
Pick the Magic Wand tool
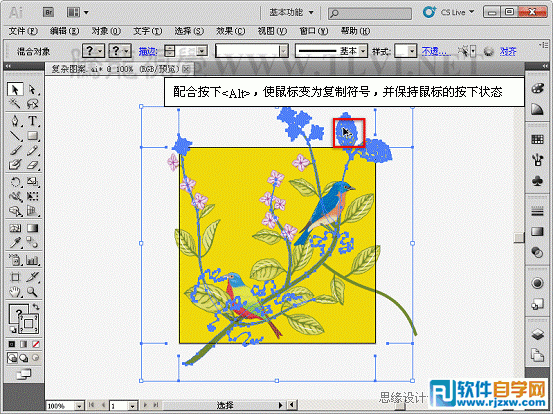(15, 104)
